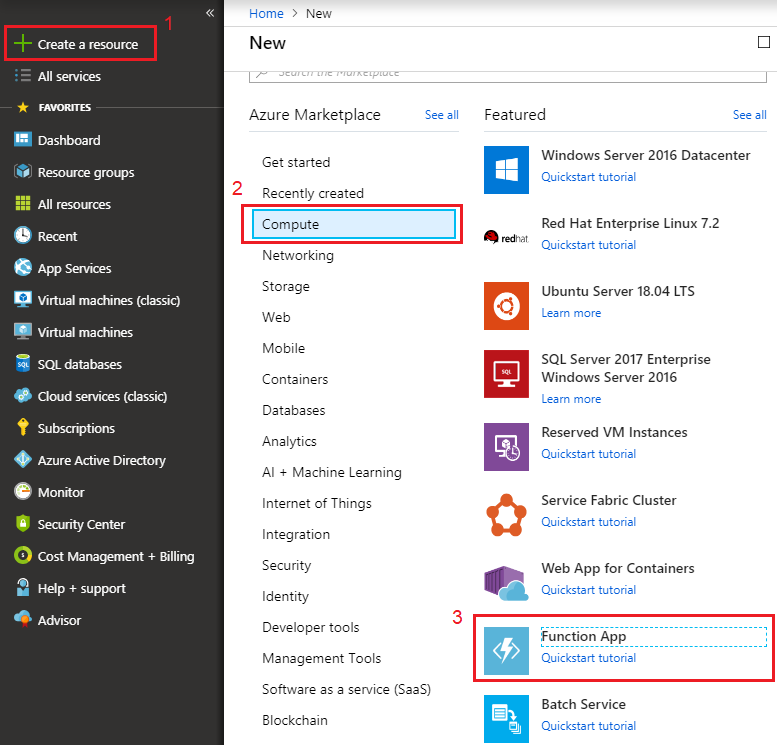Open the Networking marketplace category

click(x=298, y=255)
